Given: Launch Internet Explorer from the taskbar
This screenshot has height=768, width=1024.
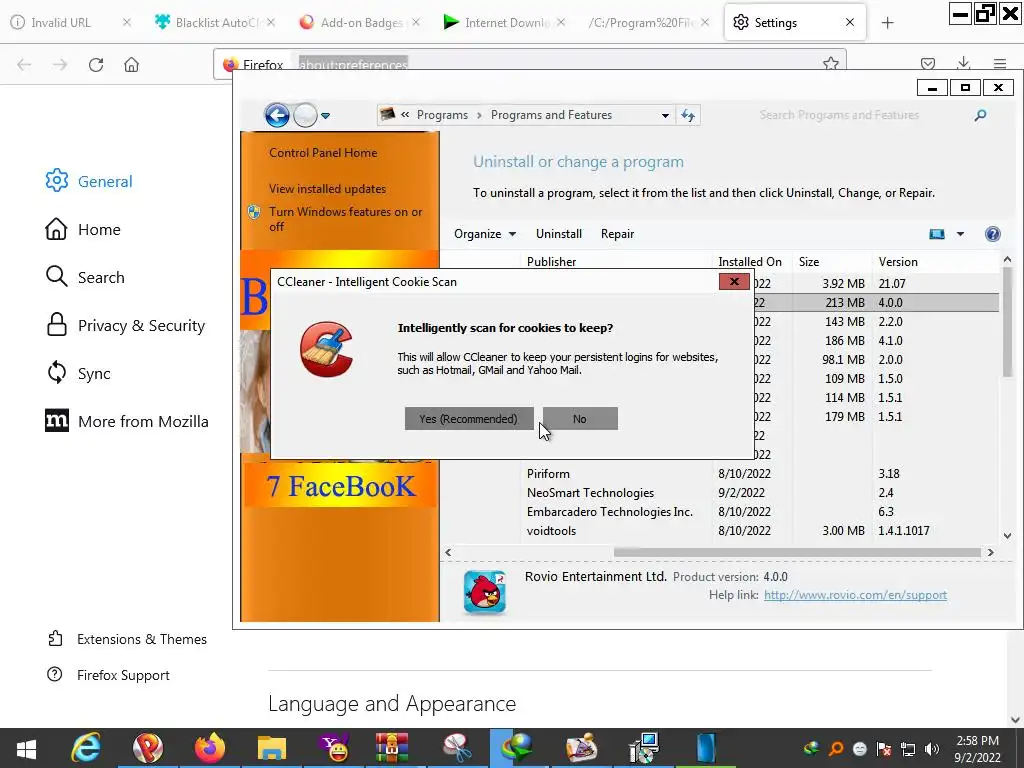Looking at the screenshot, I should 86,748.
